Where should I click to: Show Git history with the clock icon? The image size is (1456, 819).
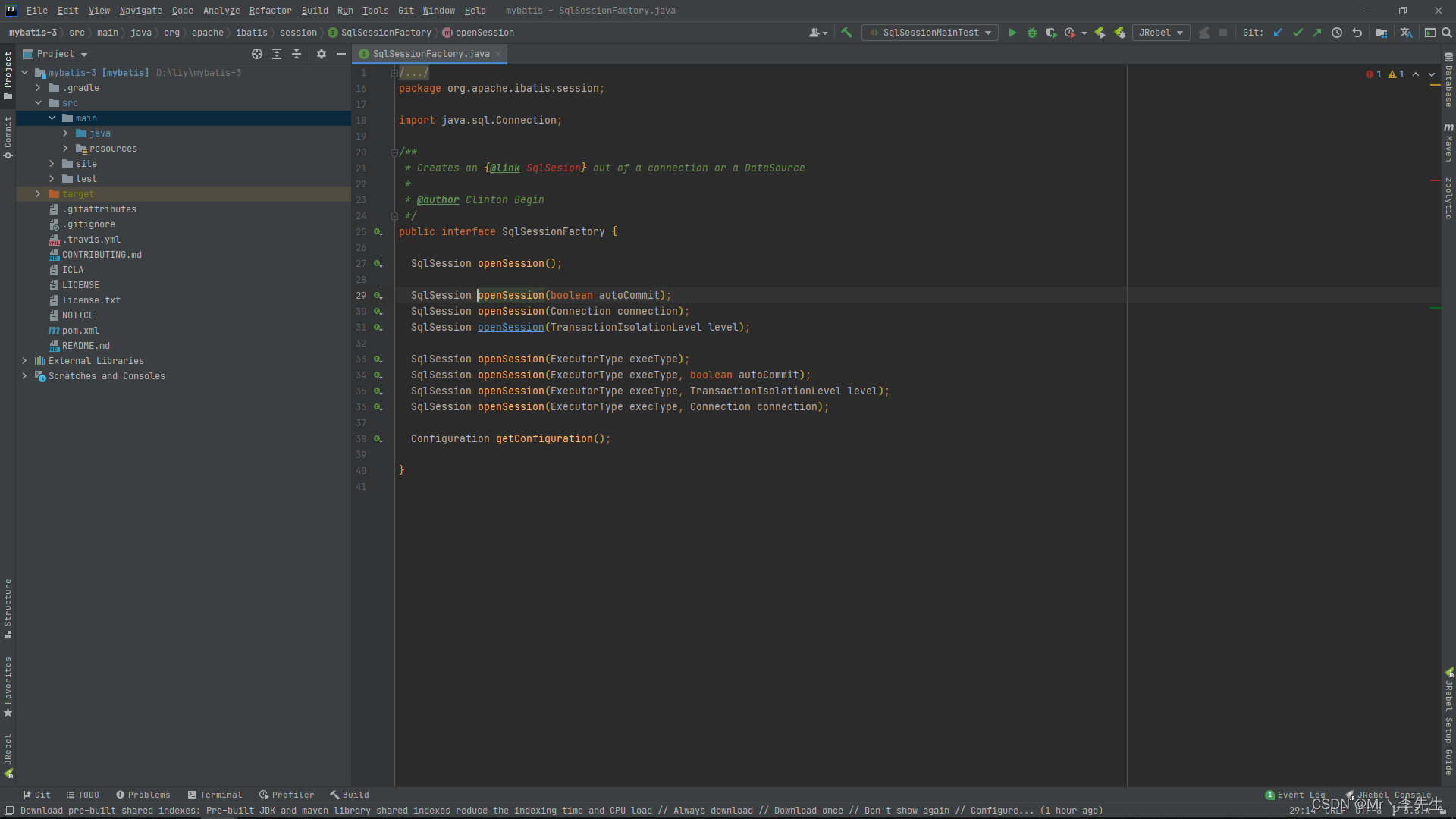coord(1337,33)
